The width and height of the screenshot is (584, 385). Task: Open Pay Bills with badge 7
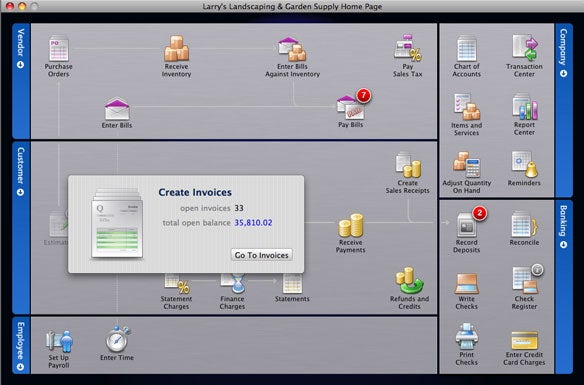point(350,108)
